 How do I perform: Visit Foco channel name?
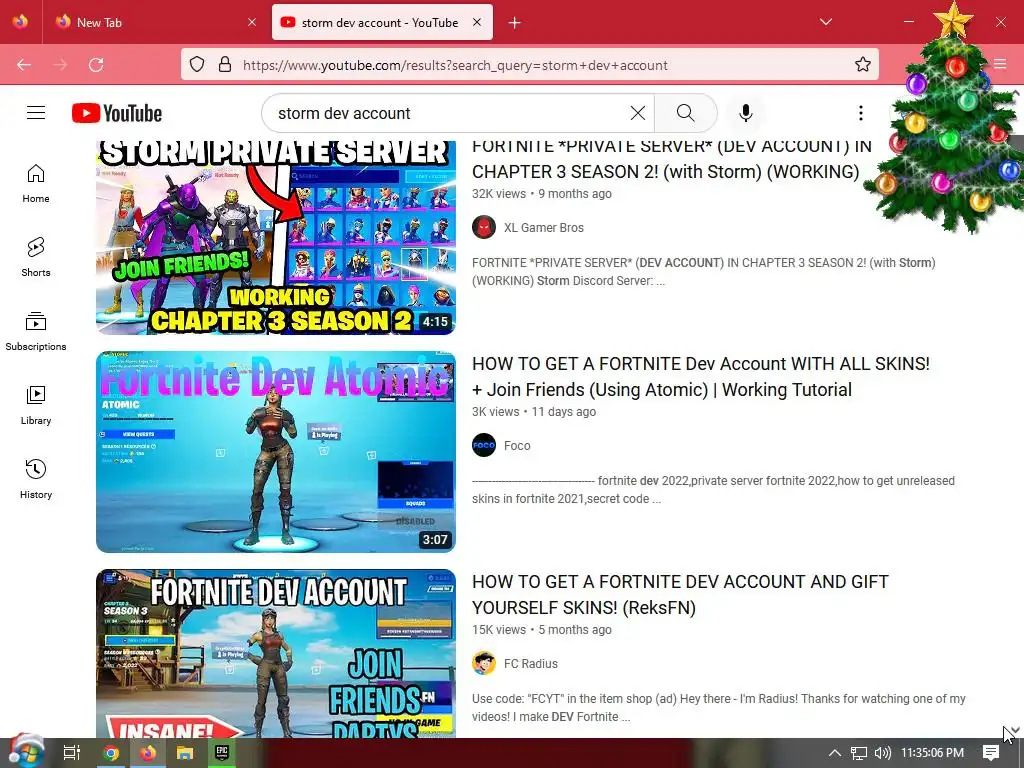517,446
